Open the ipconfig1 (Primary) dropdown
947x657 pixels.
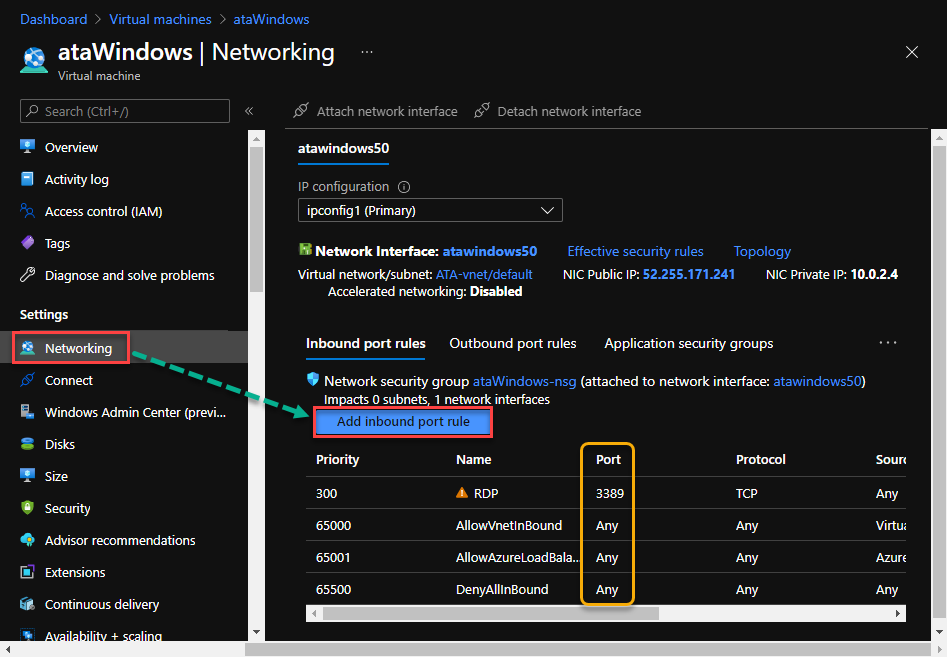(x=430, y=210)
